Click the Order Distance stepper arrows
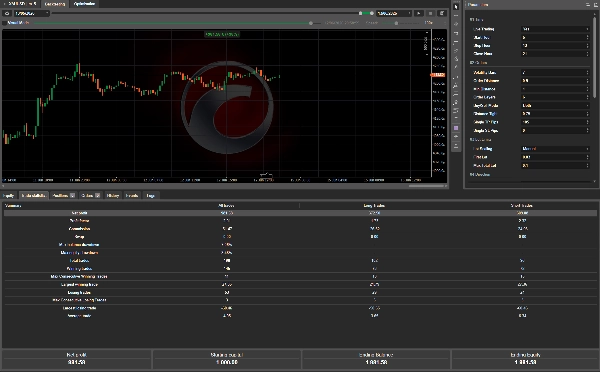This screenshot has width=600, height=372. (x=587, y=81)
